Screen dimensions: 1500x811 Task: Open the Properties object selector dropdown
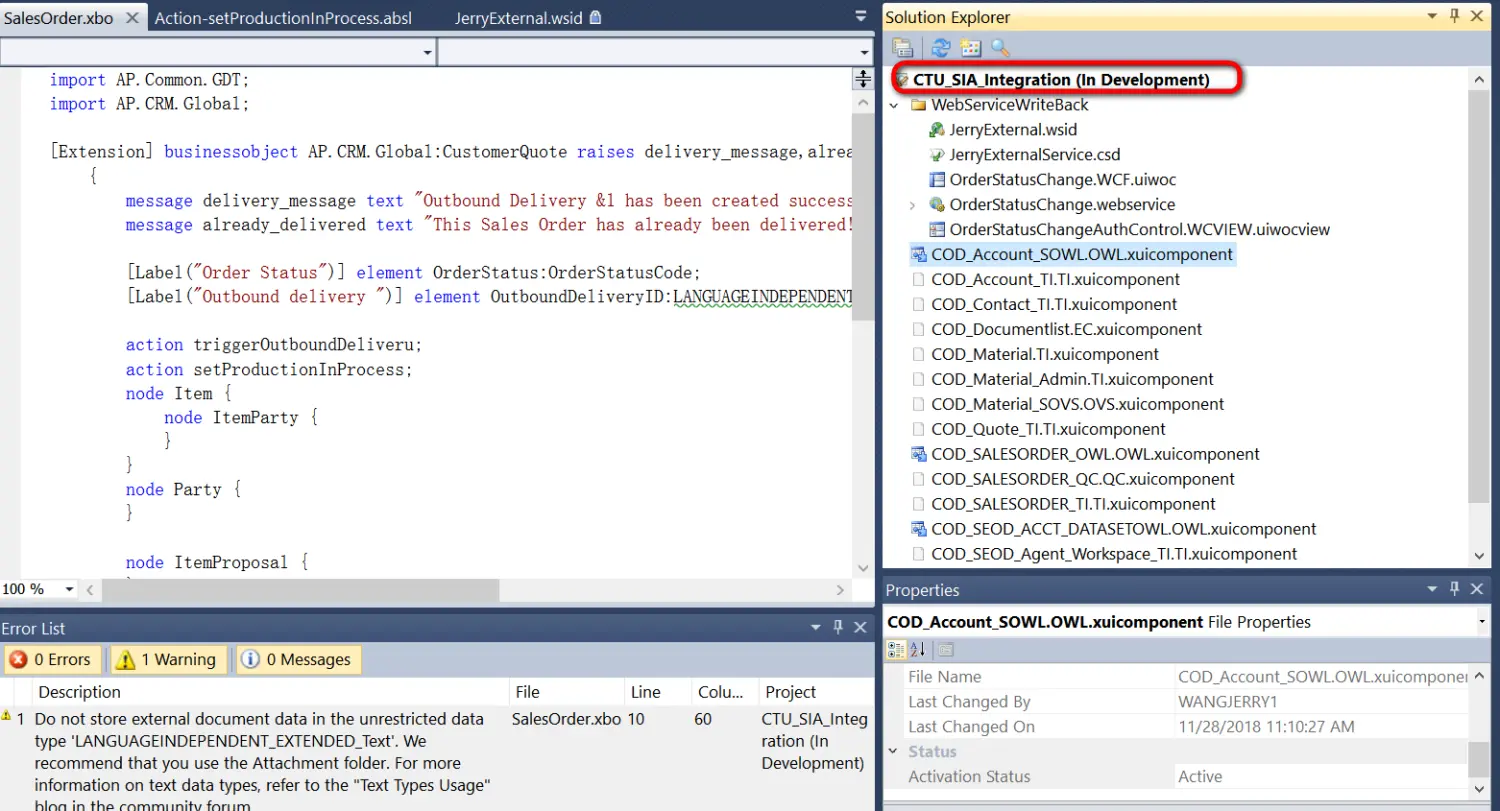coord(1482,622)
